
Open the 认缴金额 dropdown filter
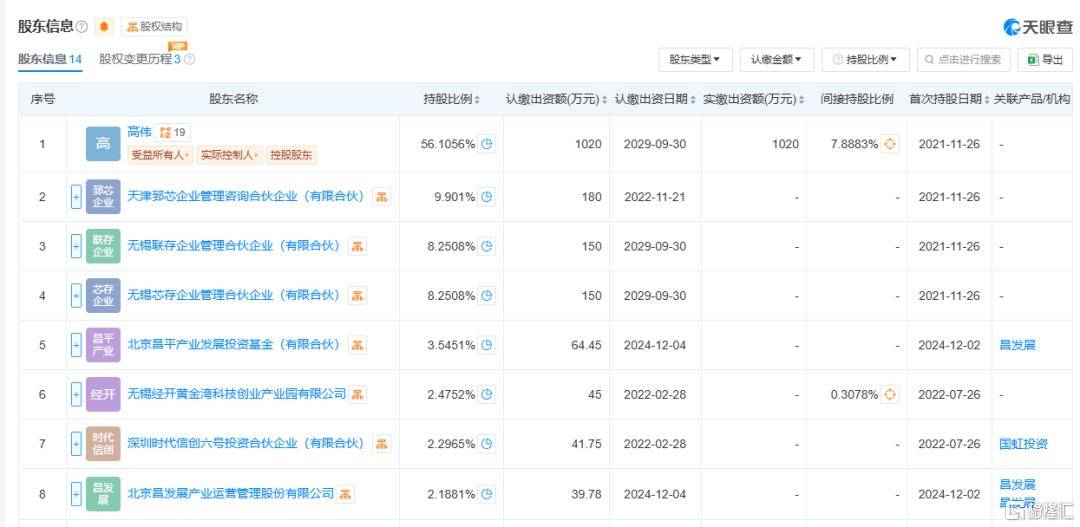coord(776,60)
